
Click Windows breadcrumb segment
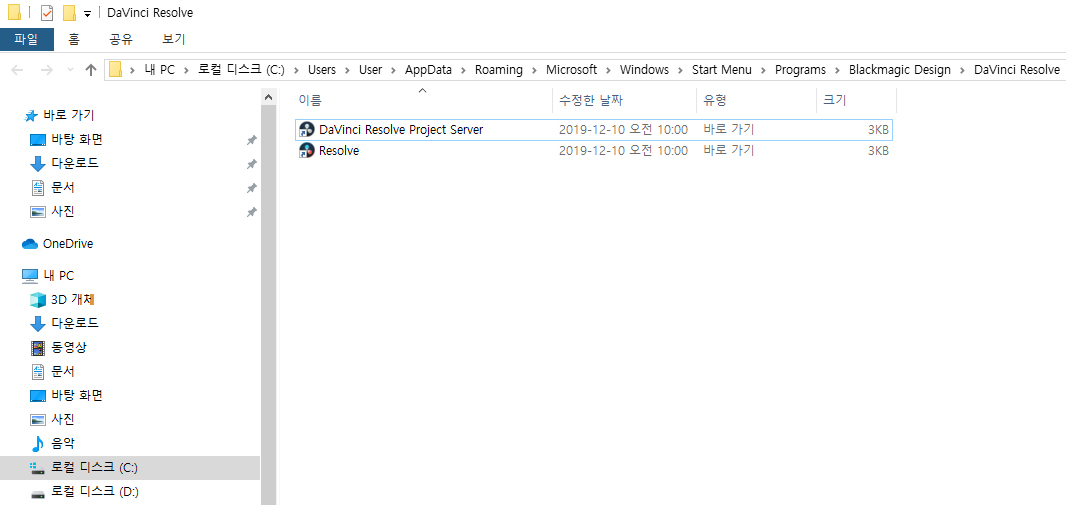(644, 69)
